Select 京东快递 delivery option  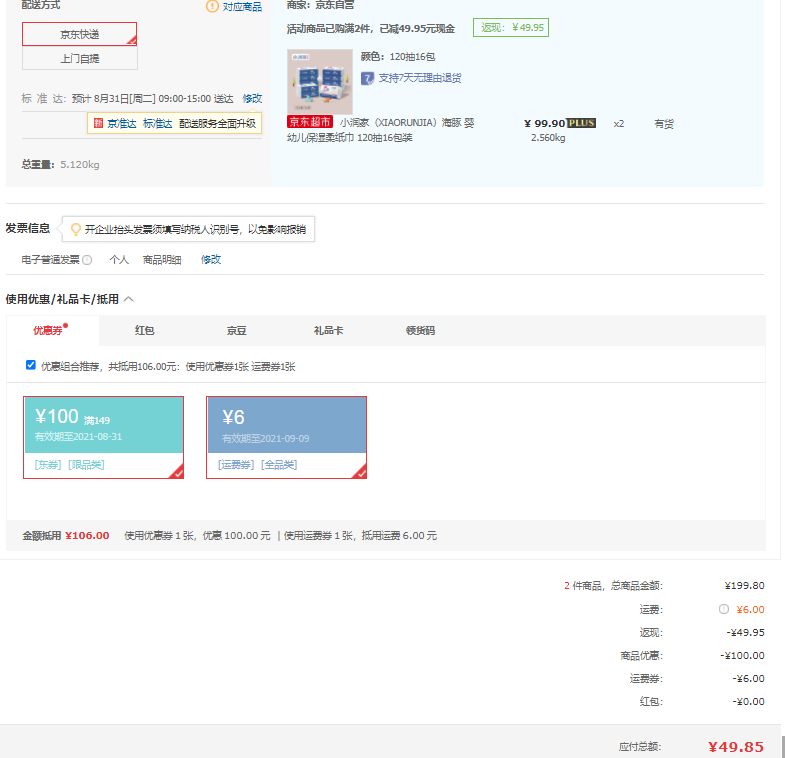pos(79,34)
